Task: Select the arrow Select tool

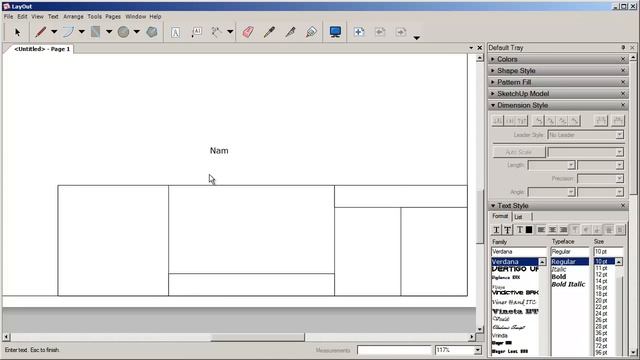Action: (17, 32)
